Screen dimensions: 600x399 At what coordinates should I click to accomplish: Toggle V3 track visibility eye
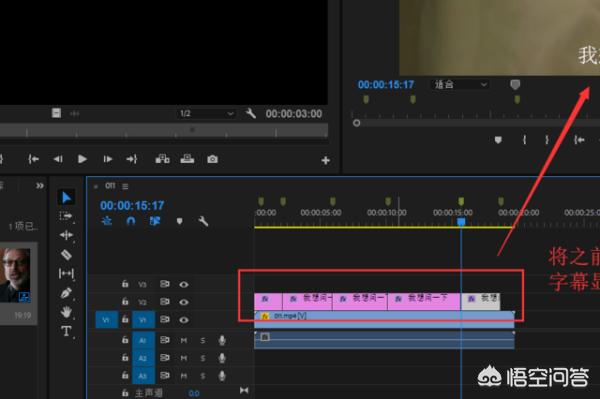(x=184, y=284)
